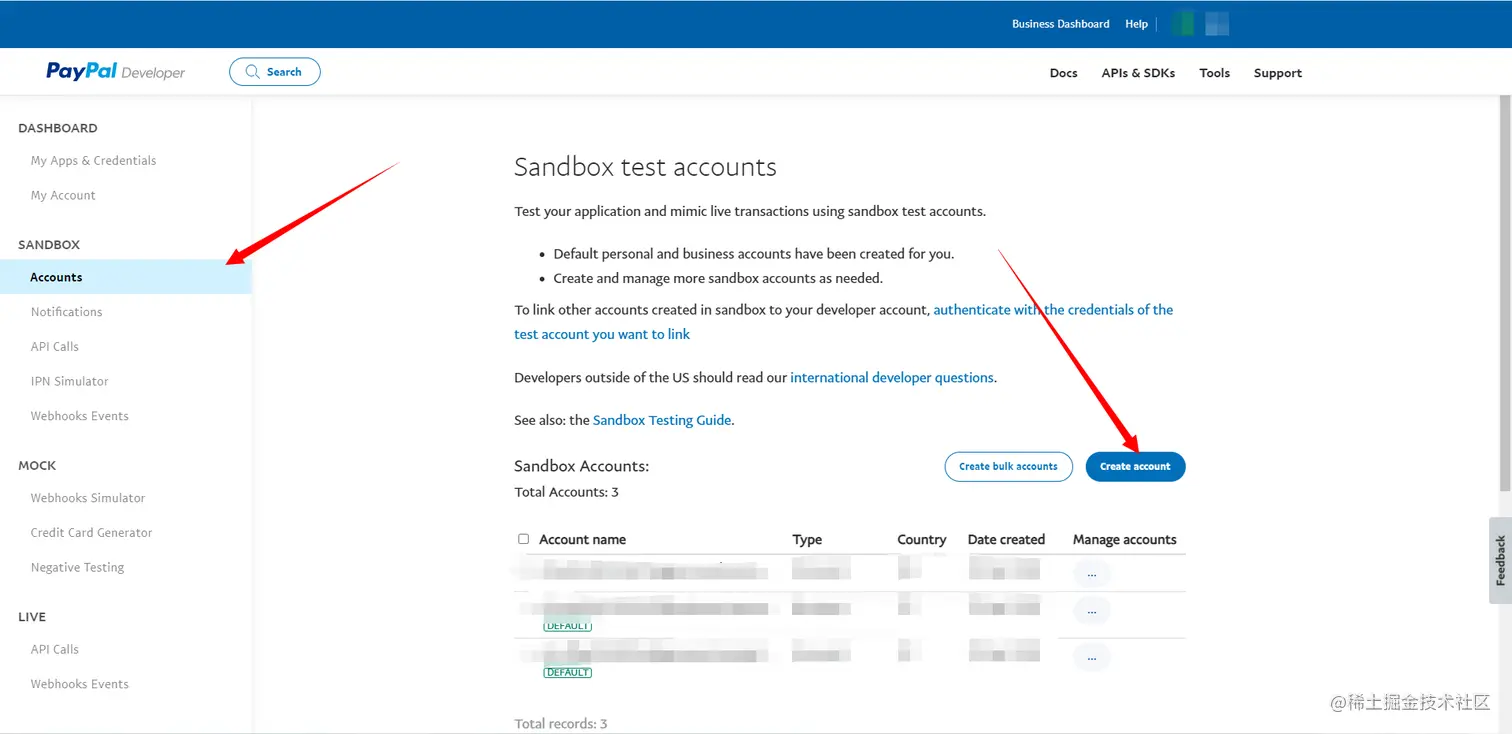Click the DASHBOARD section heading
Screen dimensions: 1512x734
pos(58,128)
